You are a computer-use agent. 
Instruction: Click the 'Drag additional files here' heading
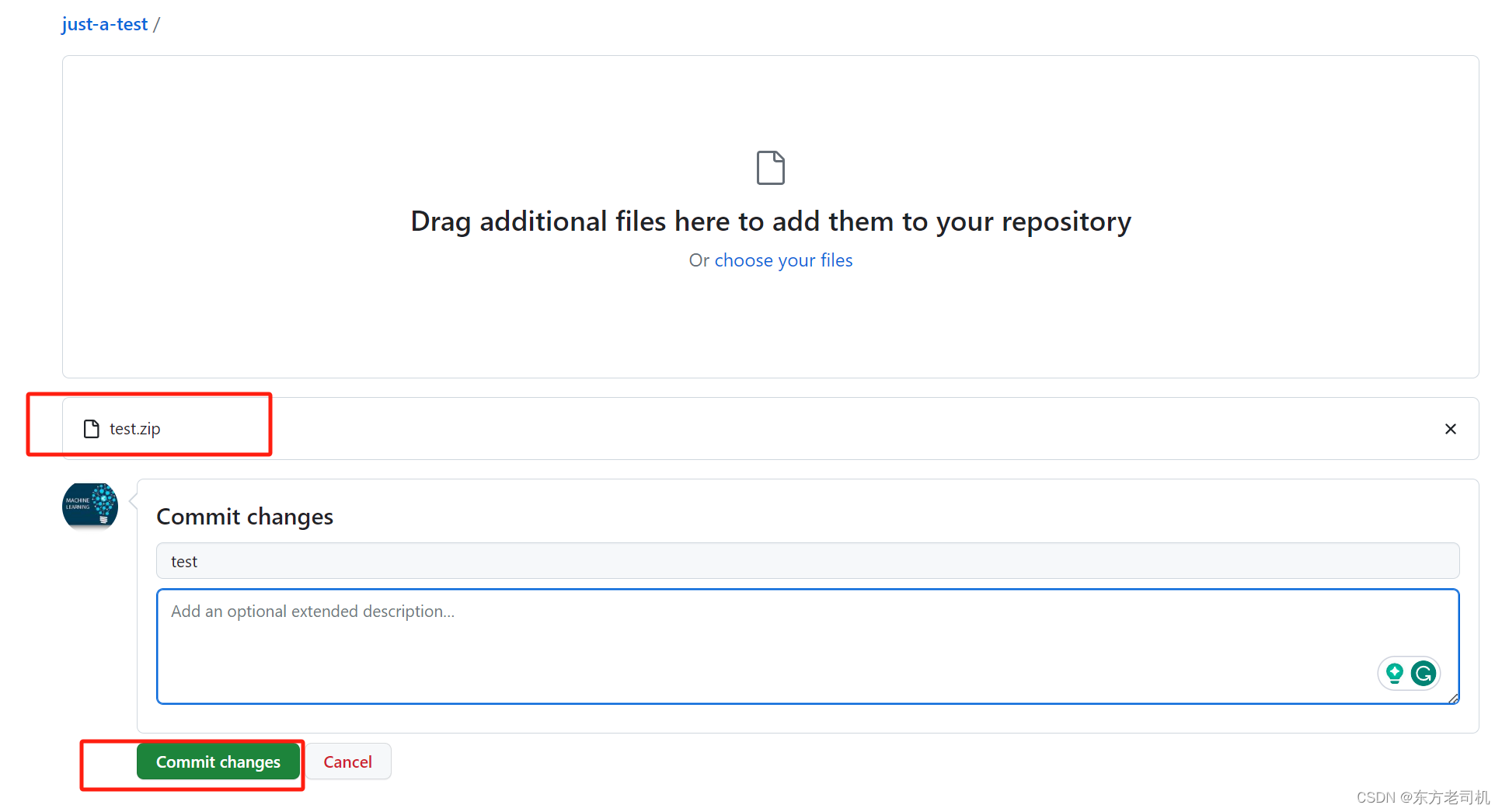point(771,221)
